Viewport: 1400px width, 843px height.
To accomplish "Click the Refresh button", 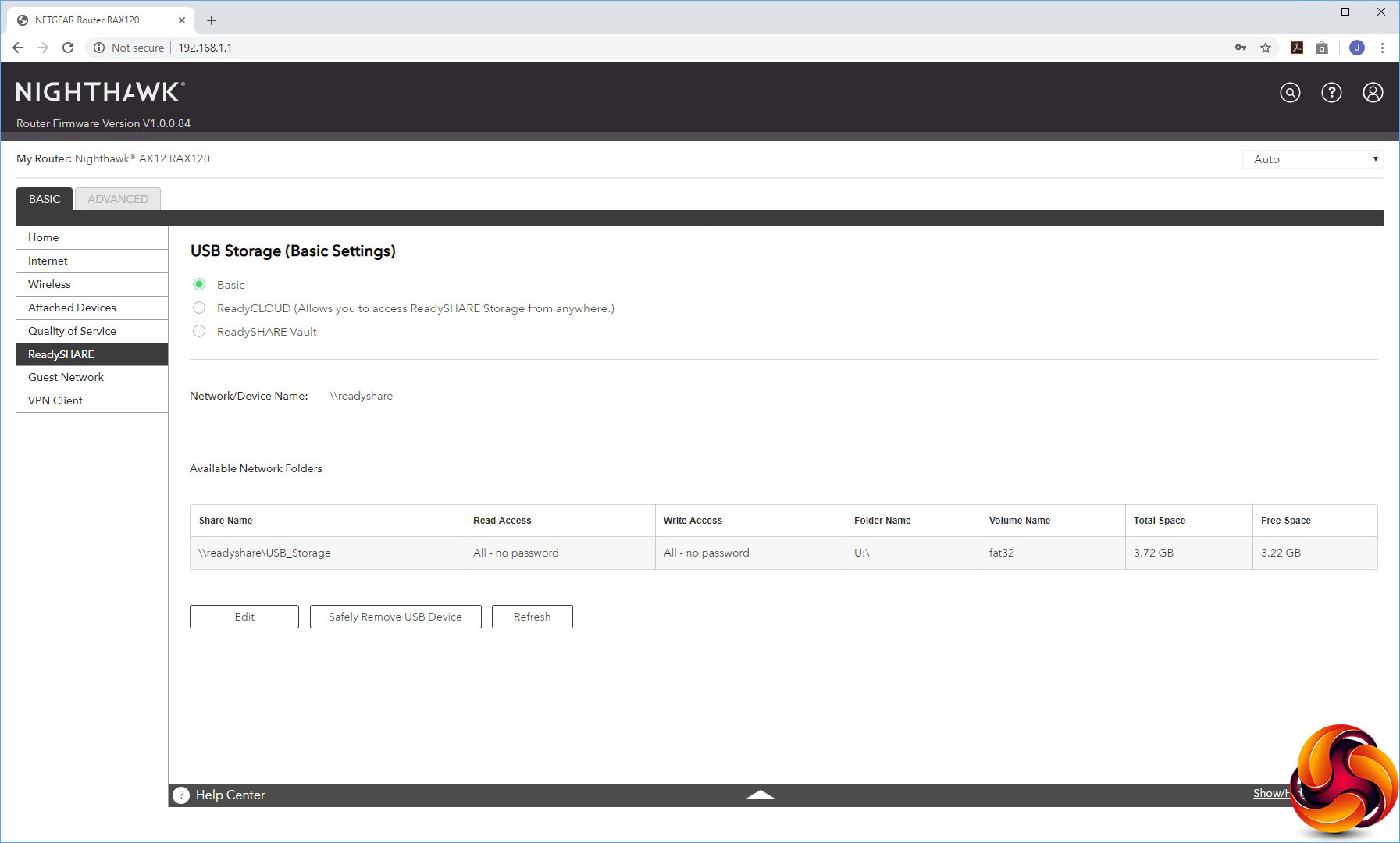I will 533,617.
